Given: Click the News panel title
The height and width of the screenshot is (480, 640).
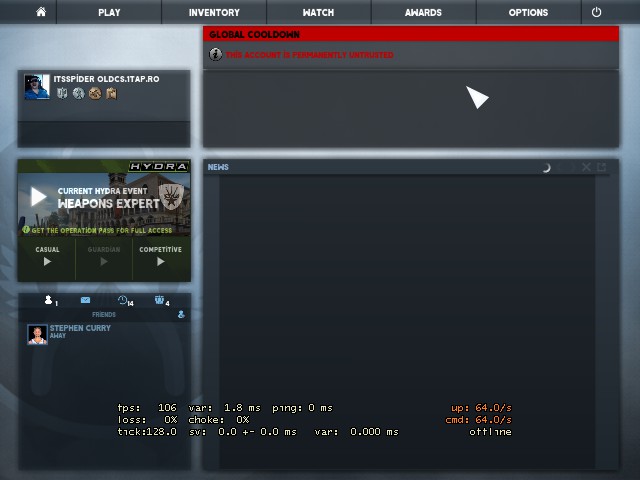Looking at the screenshot, I should click(x=218, y=167).
